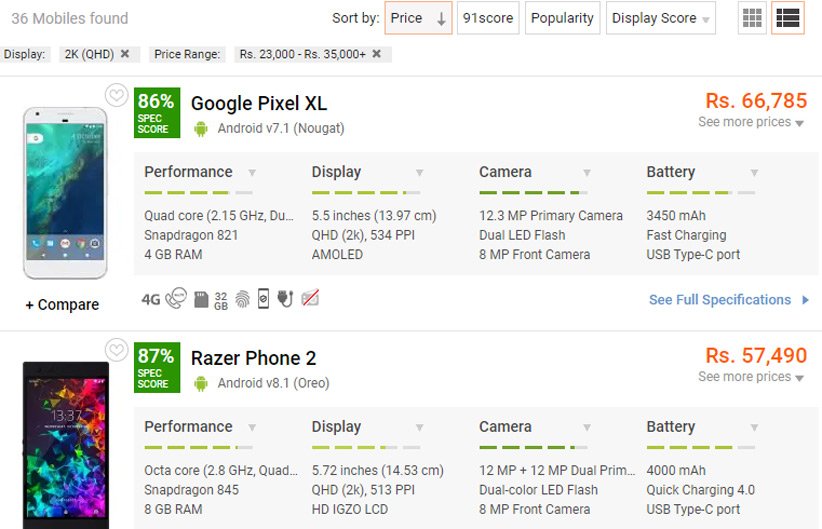Click the 32 GB storage icon
Image resolution: width=822 pixels, height=529 pixels.
221,300
